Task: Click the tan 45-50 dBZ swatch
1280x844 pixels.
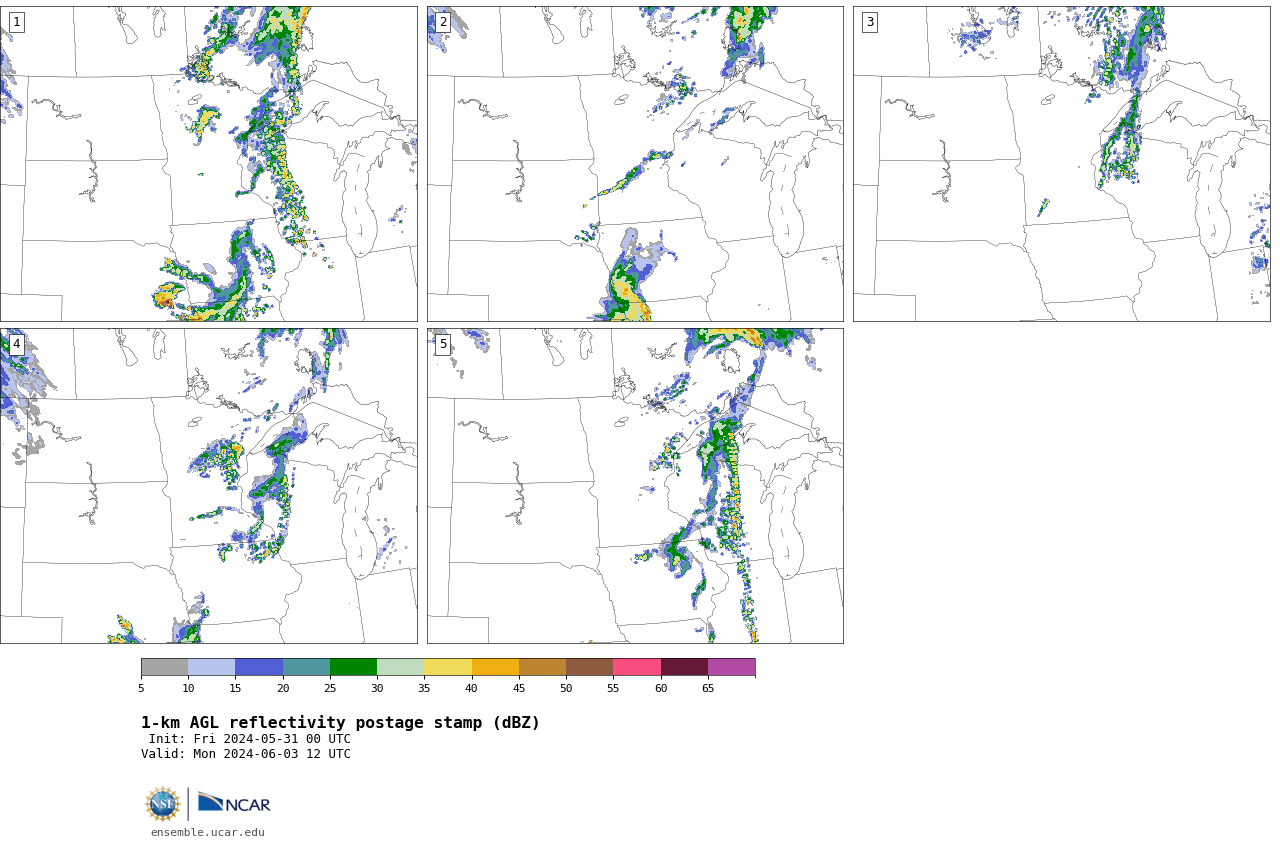Action: click(542, 667)
